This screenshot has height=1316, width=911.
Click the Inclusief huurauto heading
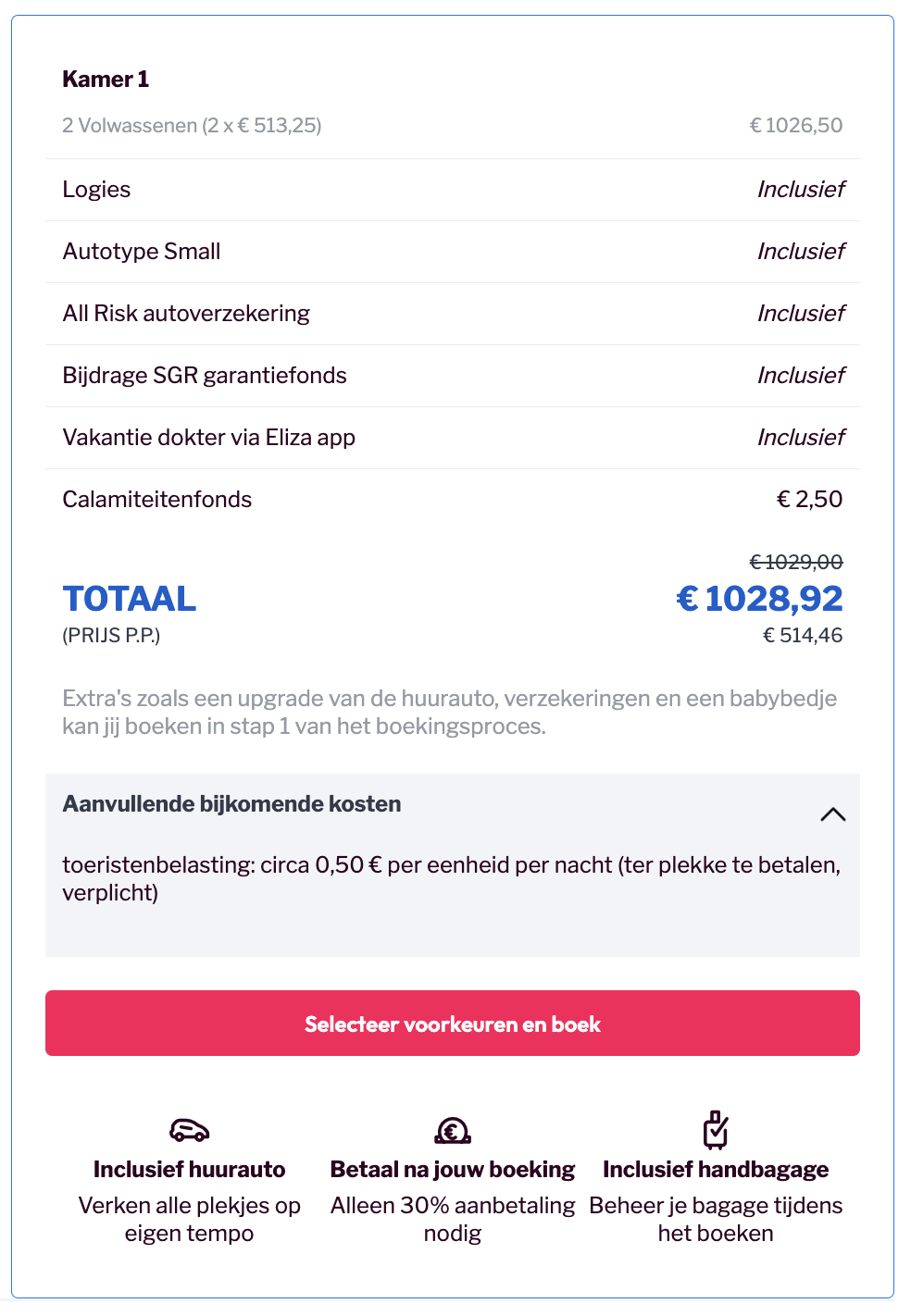[190, 1170]
